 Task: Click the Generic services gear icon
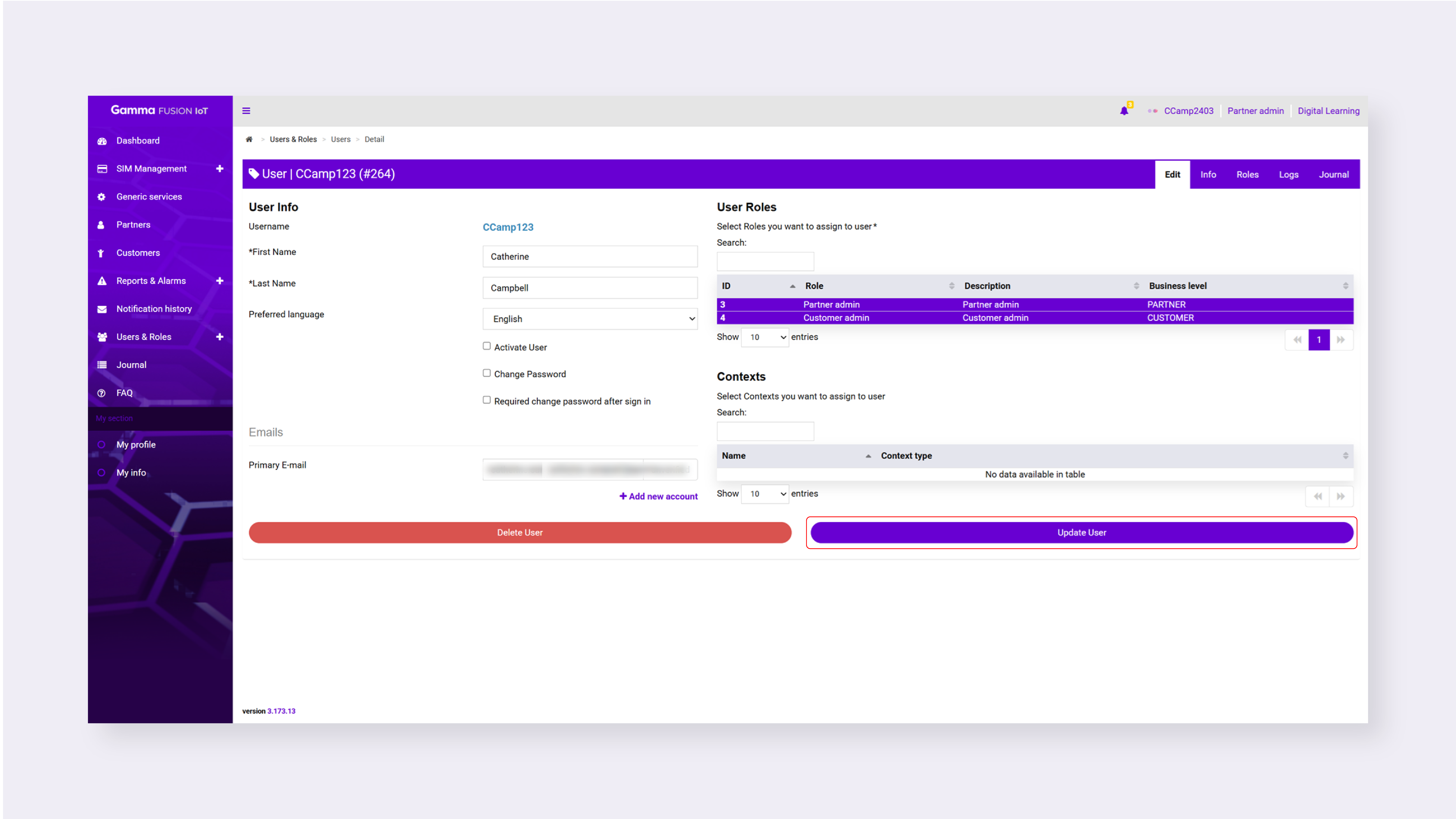point(102,197)
